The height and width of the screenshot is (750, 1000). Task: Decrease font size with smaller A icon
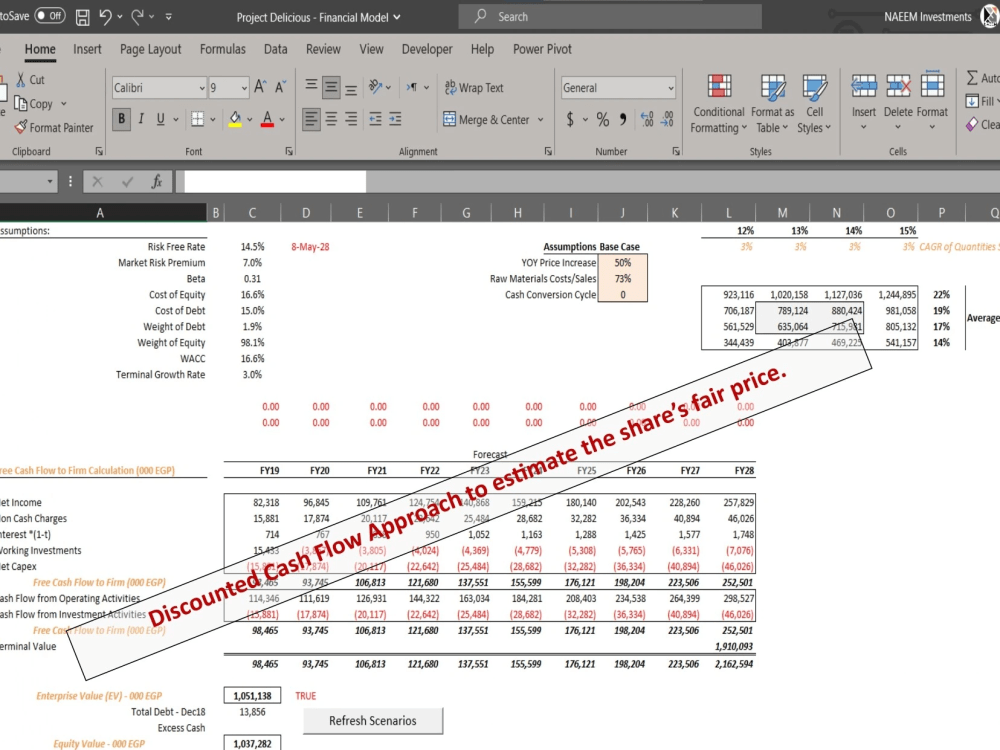point(280,87)
